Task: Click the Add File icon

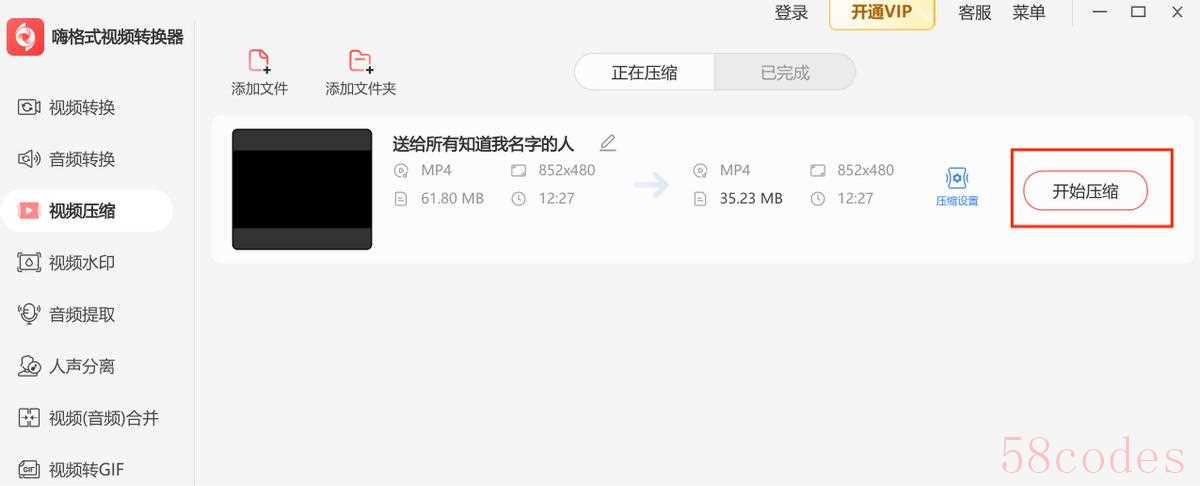Action: pyautogui.click(x=259, y=61)
